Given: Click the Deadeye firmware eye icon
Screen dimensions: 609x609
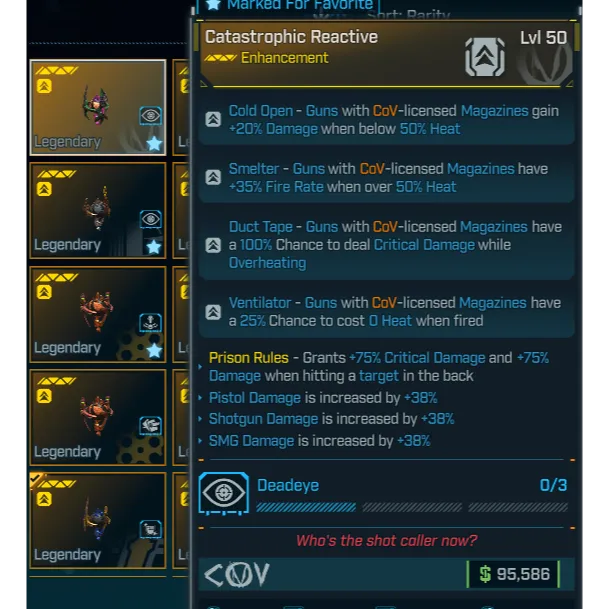Looking at the screenshot, I should click(223, 493).
